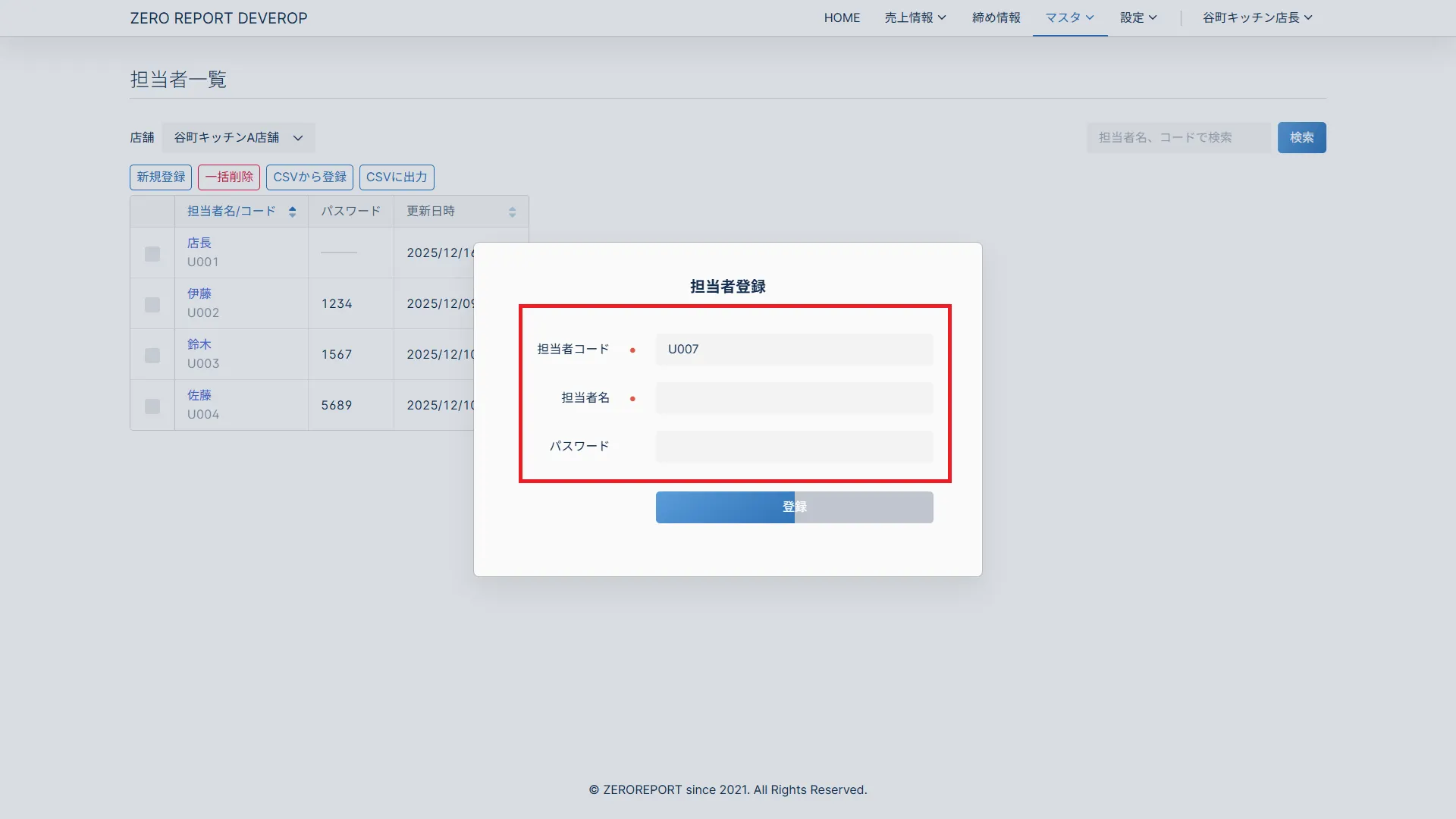This screenshot has height=819, width=1456.
Task: Focus the 担当者名 input field
Action: pyautogui.click(x=794, y=398)
